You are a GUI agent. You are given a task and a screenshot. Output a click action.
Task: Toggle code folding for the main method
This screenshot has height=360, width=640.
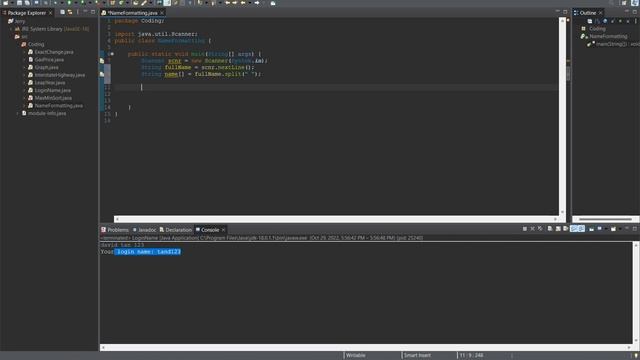(x=112, y=54)
